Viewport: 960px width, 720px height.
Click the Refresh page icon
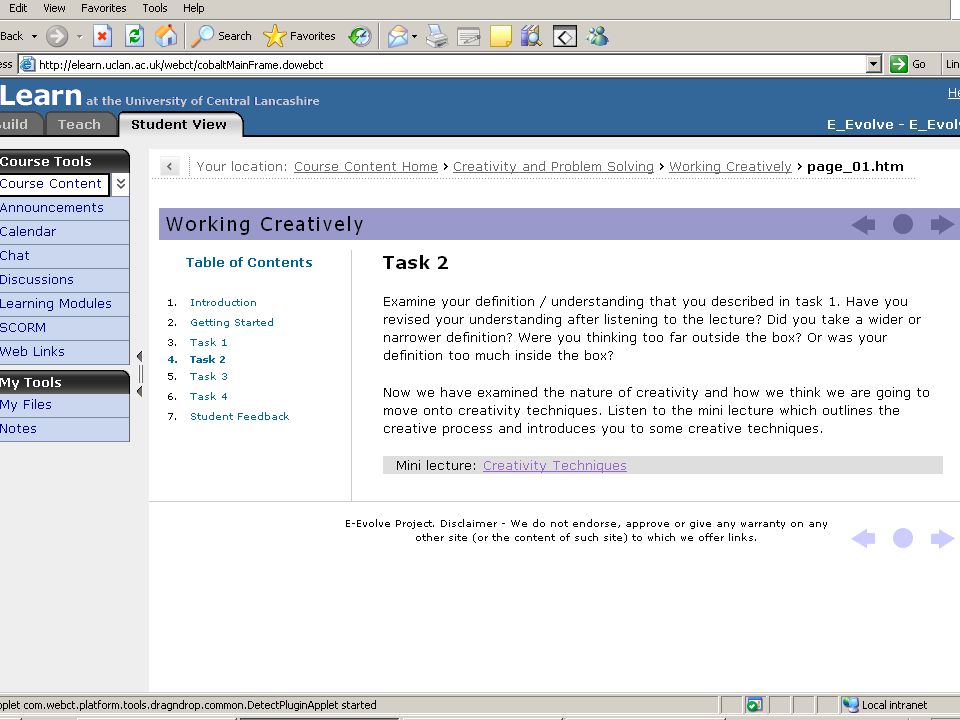tap(134, 36)
